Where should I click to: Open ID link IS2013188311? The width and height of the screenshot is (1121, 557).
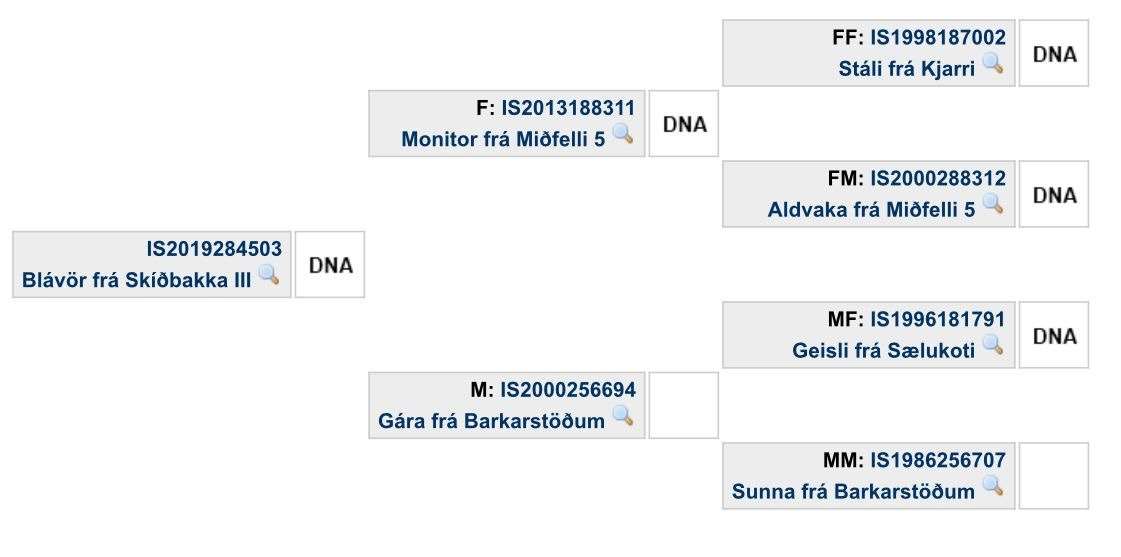(x=568, y=108)
